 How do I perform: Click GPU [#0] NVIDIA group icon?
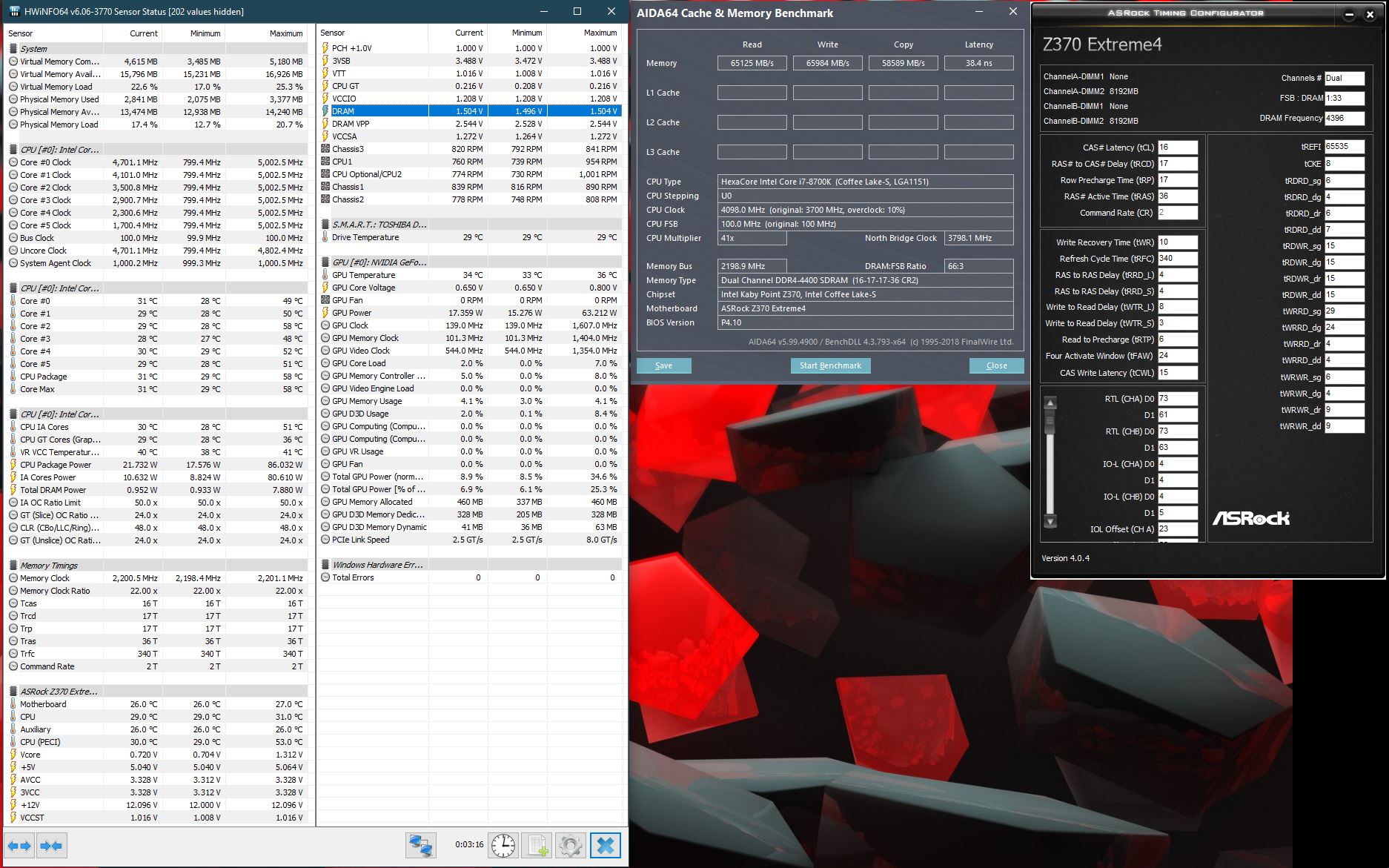point(325,262)
